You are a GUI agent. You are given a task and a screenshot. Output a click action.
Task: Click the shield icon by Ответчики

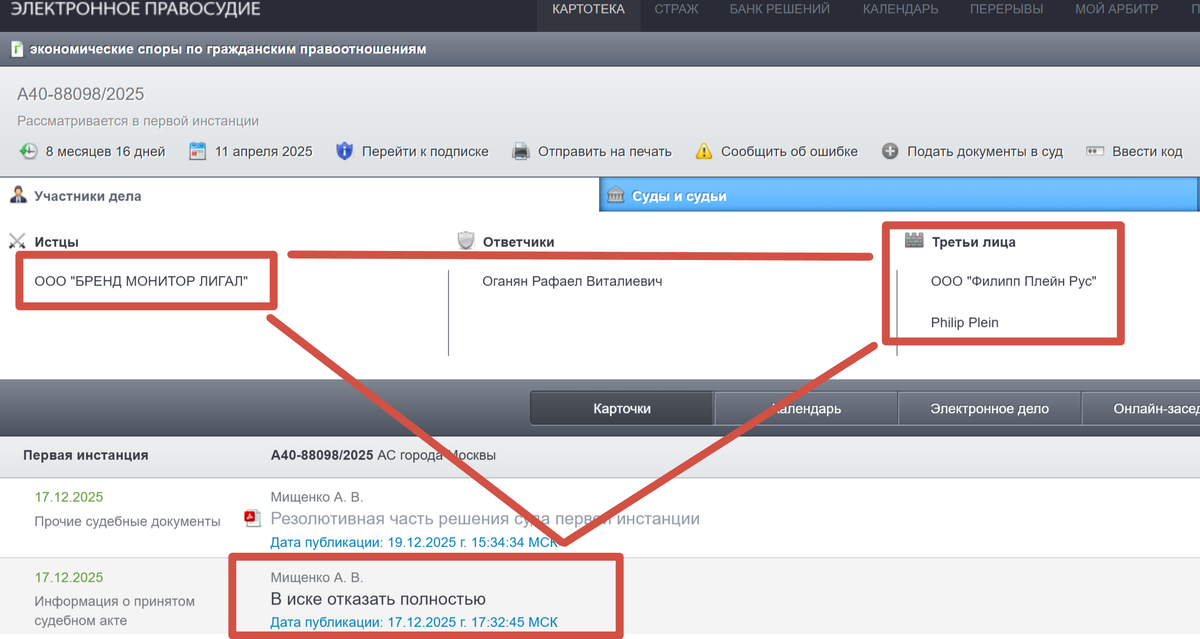465,241
